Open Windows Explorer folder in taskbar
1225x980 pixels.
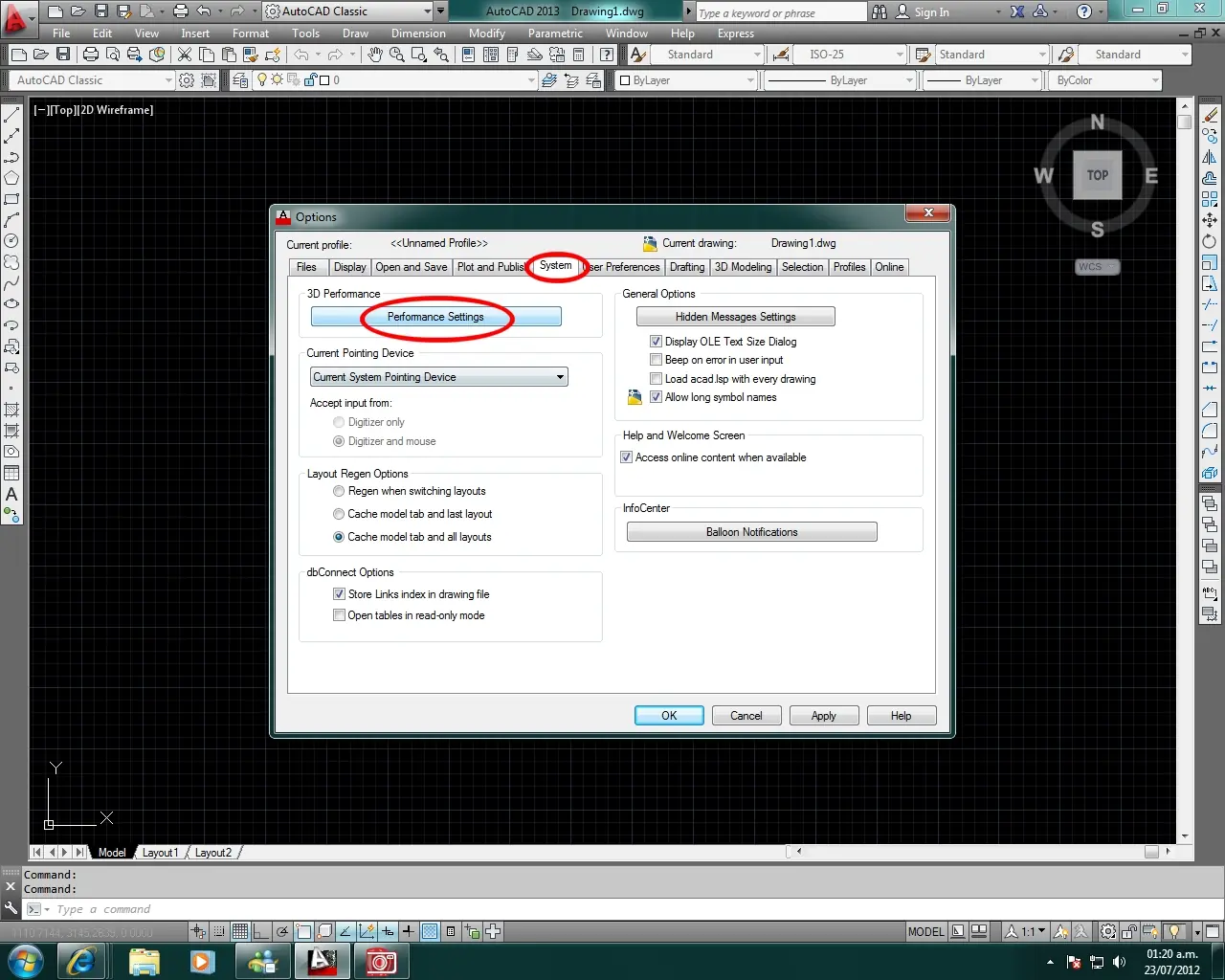pos(144,961)
